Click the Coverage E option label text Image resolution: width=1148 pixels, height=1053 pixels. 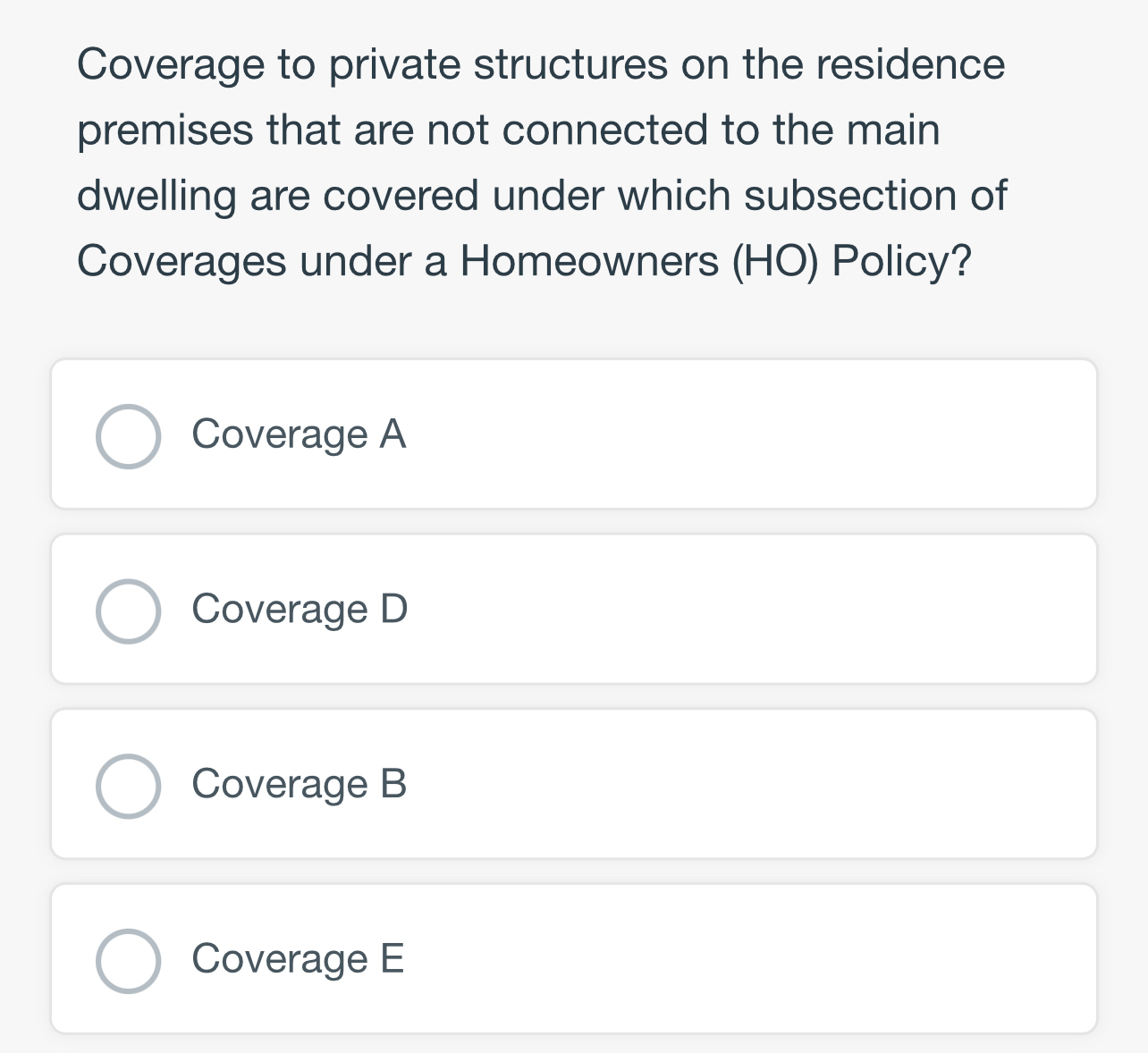[x=297, y=960]
